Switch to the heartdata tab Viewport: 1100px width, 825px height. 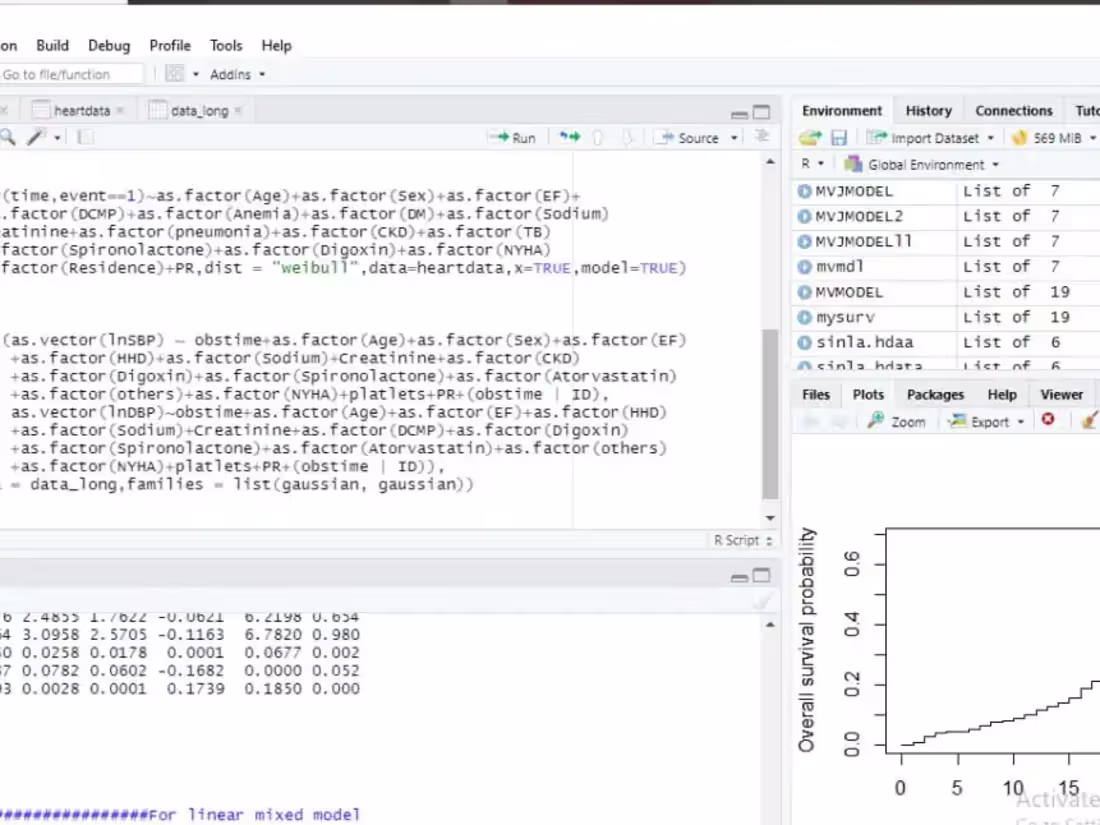pos(81,111)
